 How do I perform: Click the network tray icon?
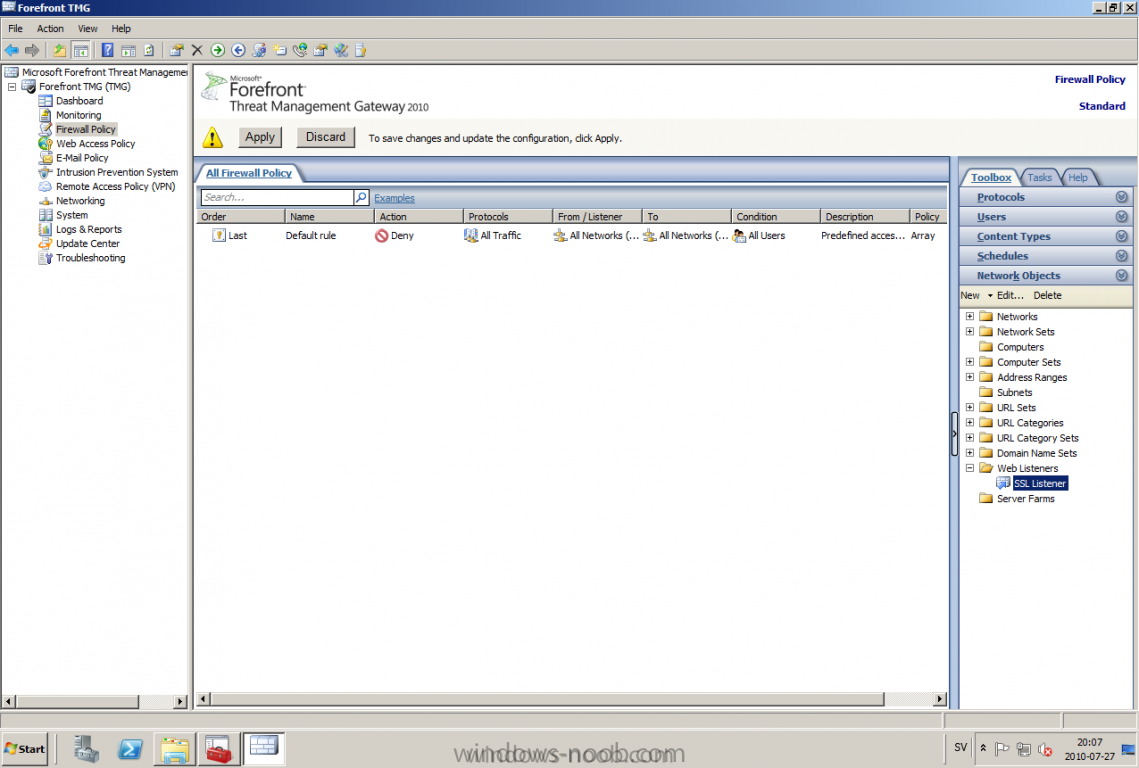click(x=1024, y=749)
